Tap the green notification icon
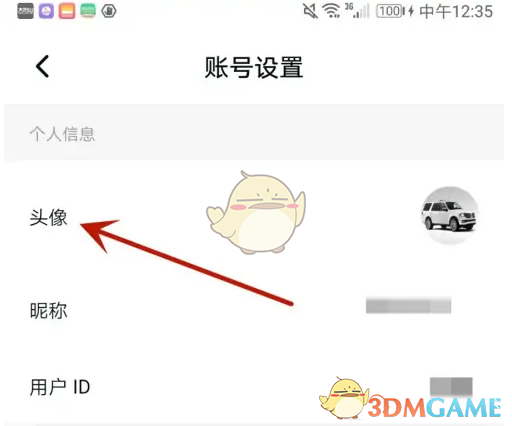This screenshot has width=512, height=426. (x=88, y=11)
